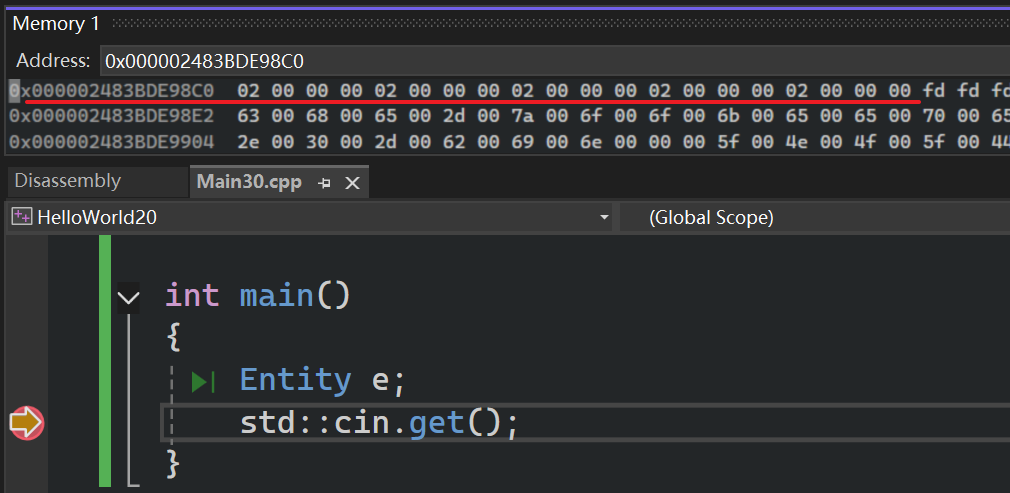Click the HelloWorld20 project icon
Viewport: 1010px width, 493px height.
pyautogui.click(x=22, y=217)
